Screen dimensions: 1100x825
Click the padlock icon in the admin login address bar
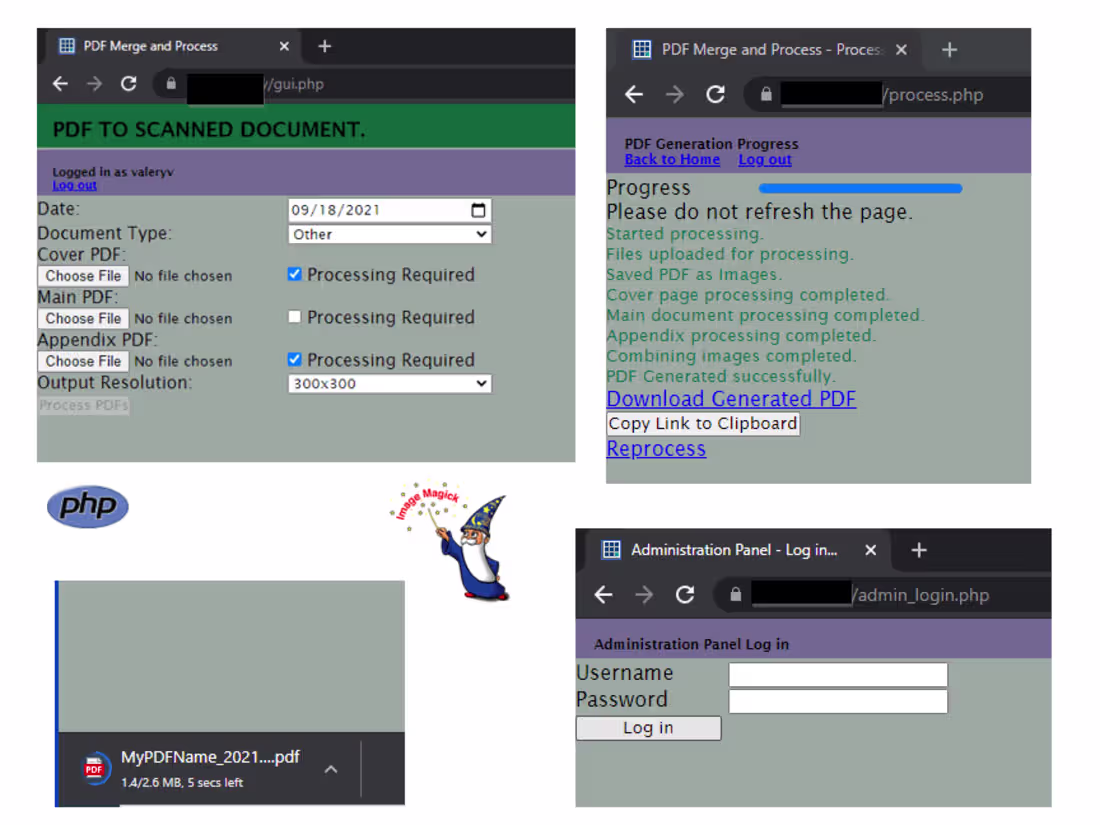[x=735, y=594]
